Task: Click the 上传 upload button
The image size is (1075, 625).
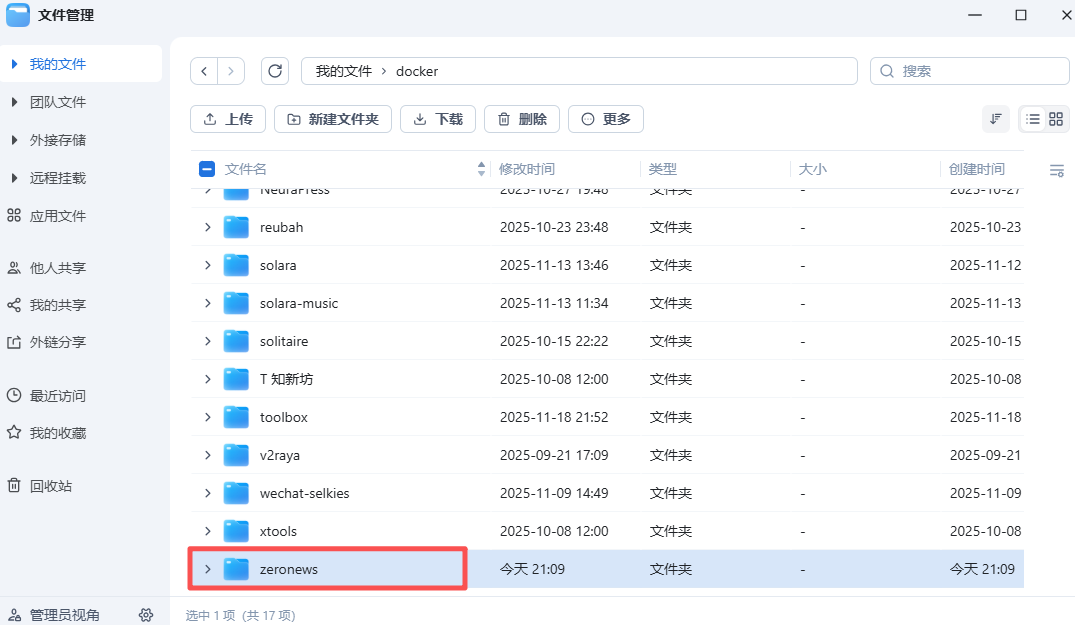Action: click(227, 118)
